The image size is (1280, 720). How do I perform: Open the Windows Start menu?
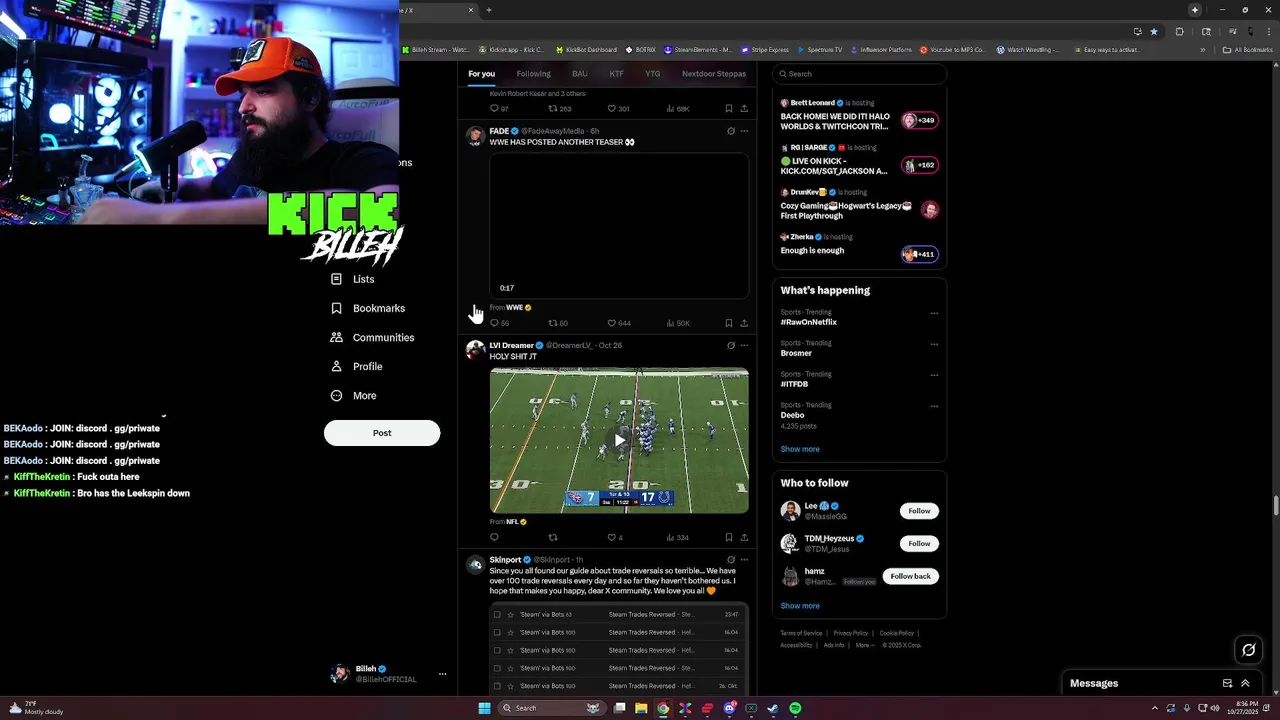point(485,708)
